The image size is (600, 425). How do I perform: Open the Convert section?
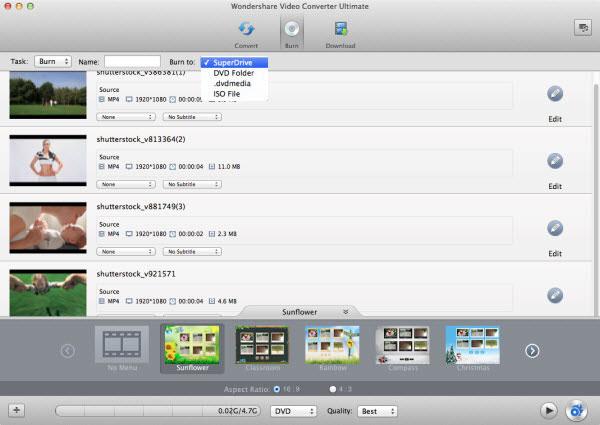(x=246, y=34)
